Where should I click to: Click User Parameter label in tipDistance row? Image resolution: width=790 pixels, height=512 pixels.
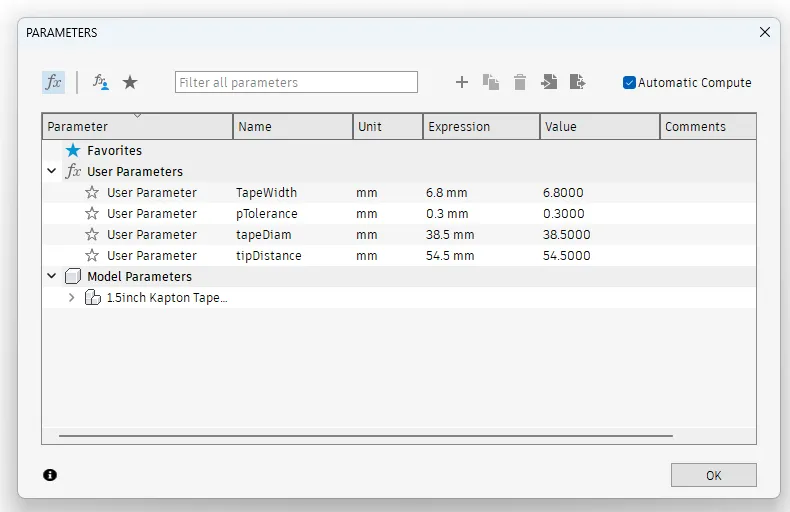tap(152, 255)
